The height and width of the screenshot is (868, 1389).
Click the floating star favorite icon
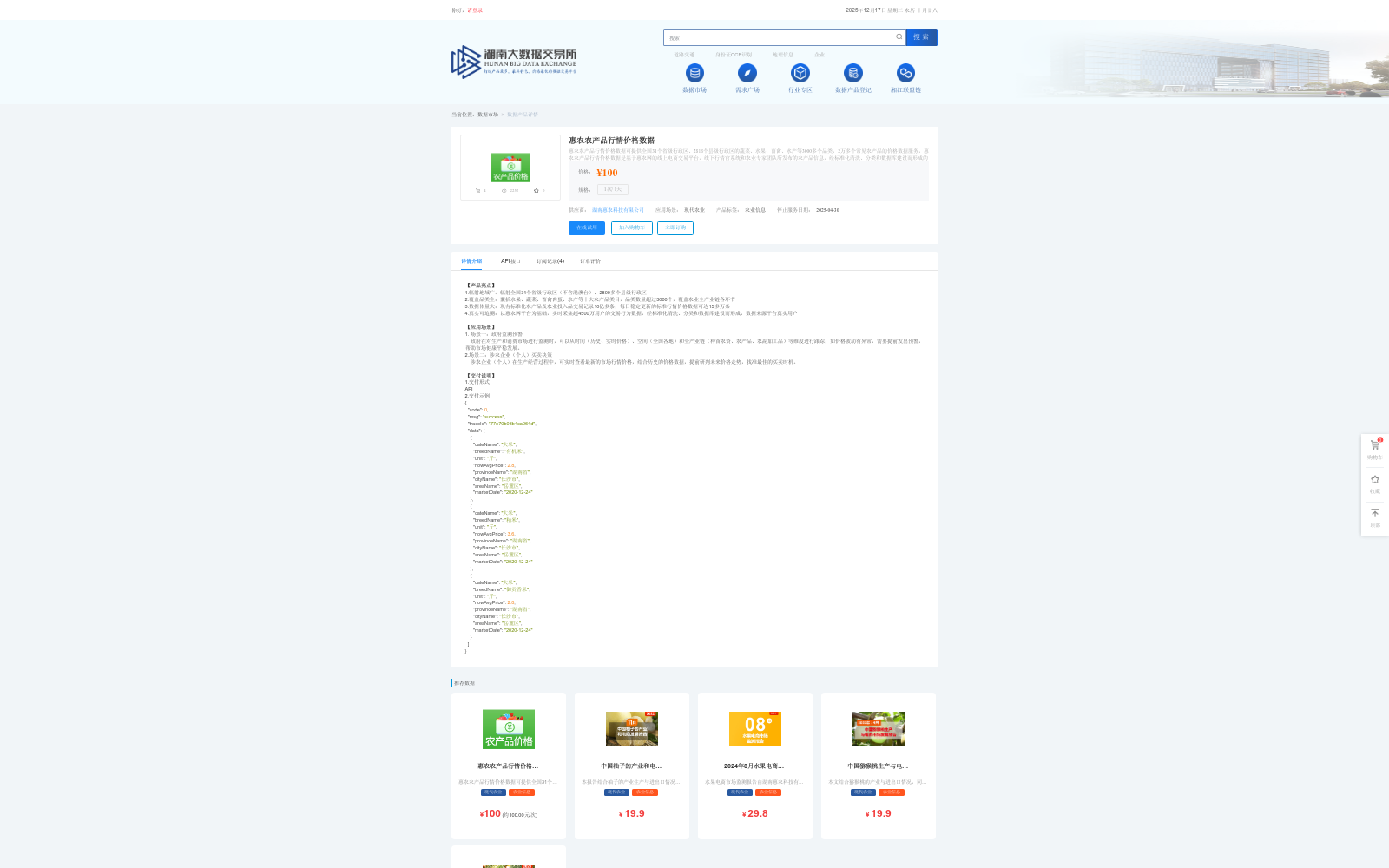coord(1375,479)
